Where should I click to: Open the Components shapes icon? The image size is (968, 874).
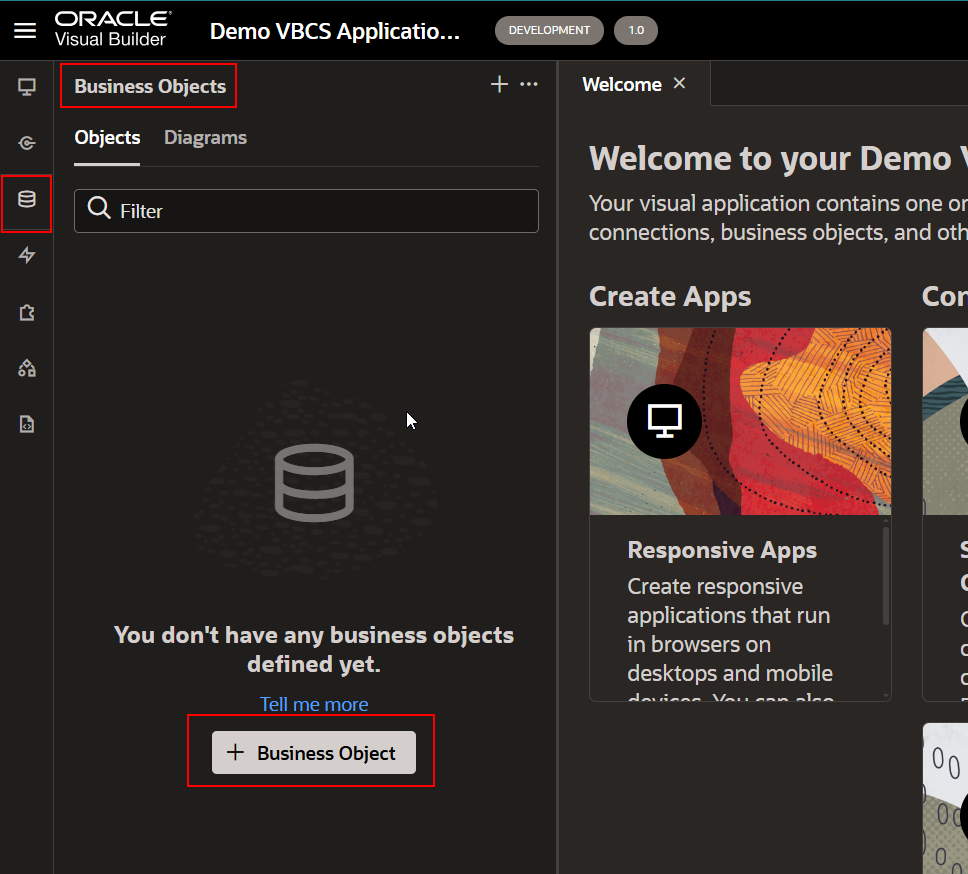click(27, 368)
